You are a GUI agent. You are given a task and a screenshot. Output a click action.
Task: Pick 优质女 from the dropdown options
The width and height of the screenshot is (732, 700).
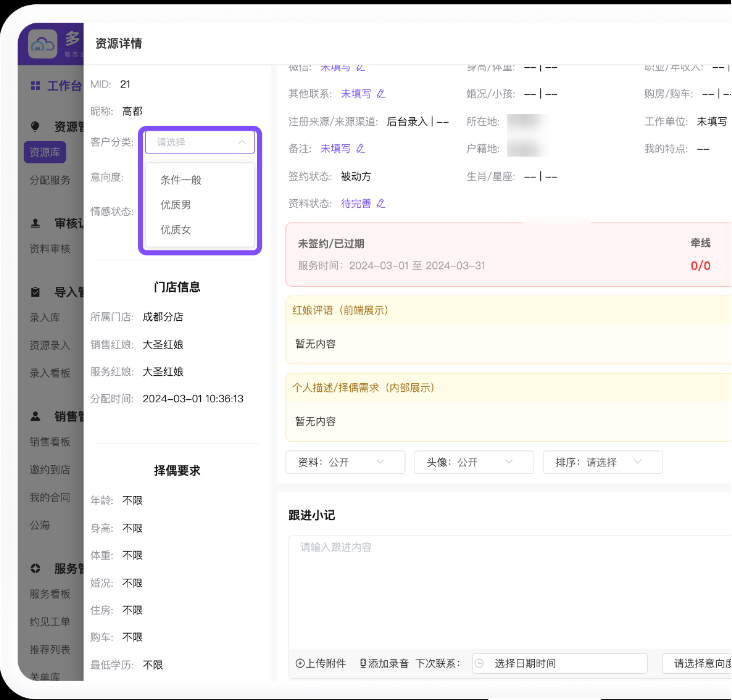pyautogui.click(x=176, y=230)
